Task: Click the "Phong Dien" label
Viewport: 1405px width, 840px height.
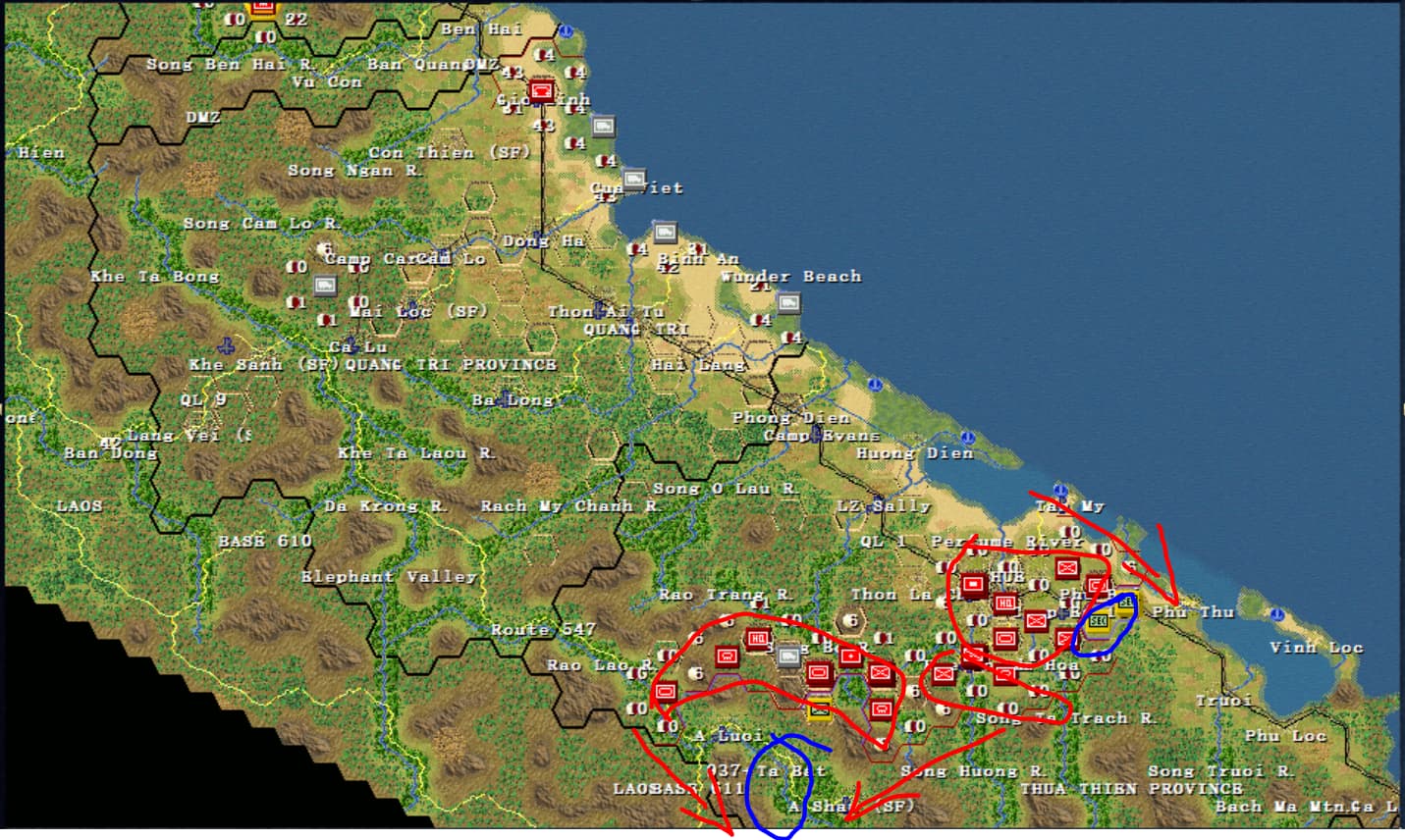Action: 790,417
